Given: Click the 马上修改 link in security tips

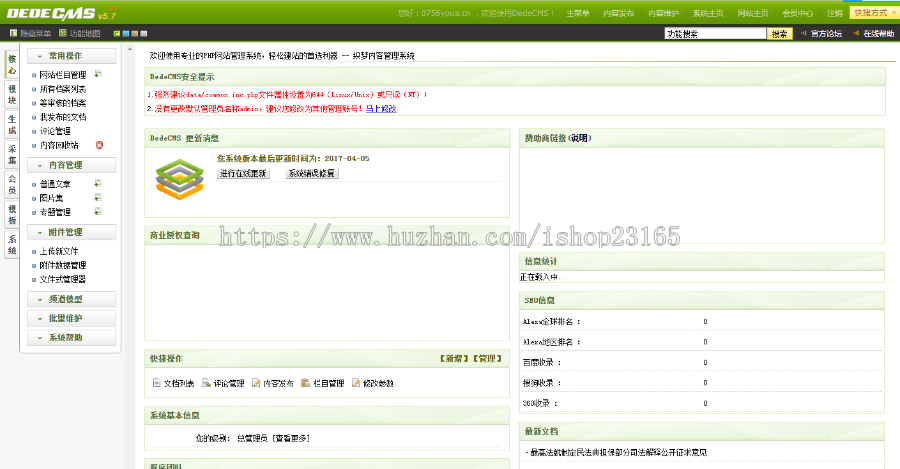Looking at the screenshot, I should [381, 108].
